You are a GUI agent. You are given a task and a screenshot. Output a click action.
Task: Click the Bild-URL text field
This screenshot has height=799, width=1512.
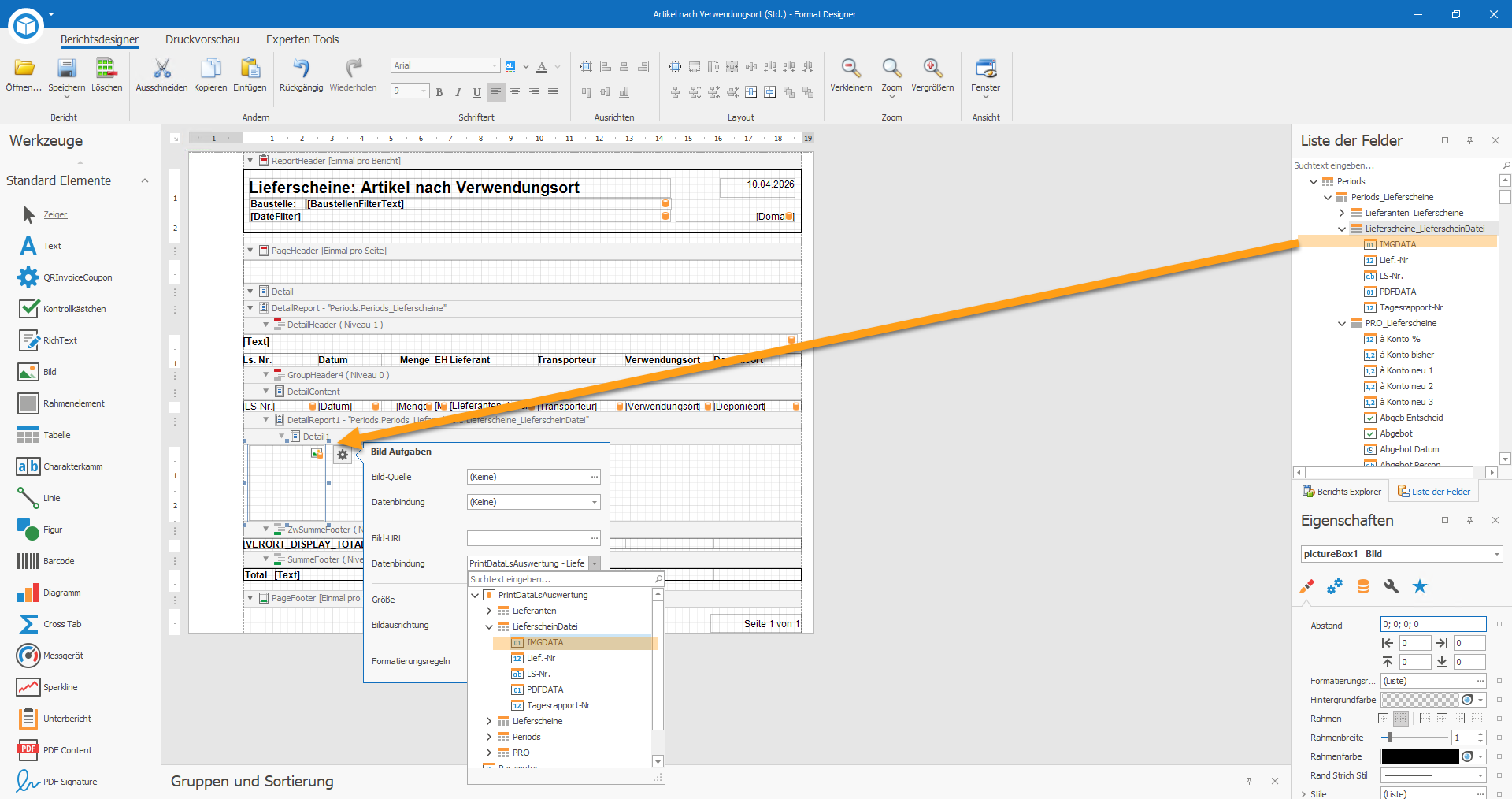tap(528, 538)
